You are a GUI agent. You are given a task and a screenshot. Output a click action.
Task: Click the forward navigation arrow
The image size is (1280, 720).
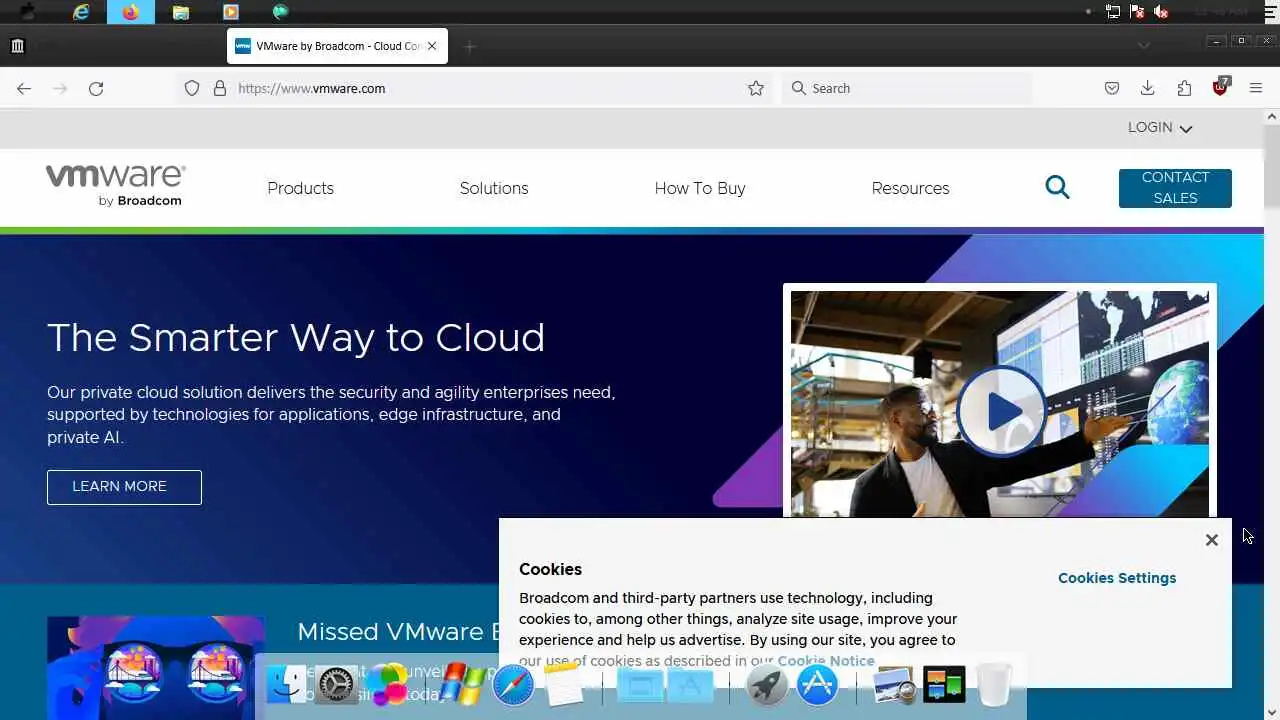coord(60,88)
